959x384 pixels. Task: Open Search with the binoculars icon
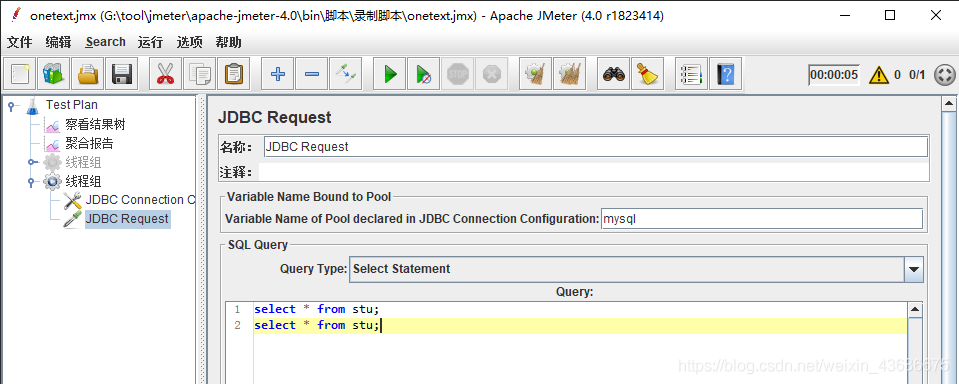point(613,75)
